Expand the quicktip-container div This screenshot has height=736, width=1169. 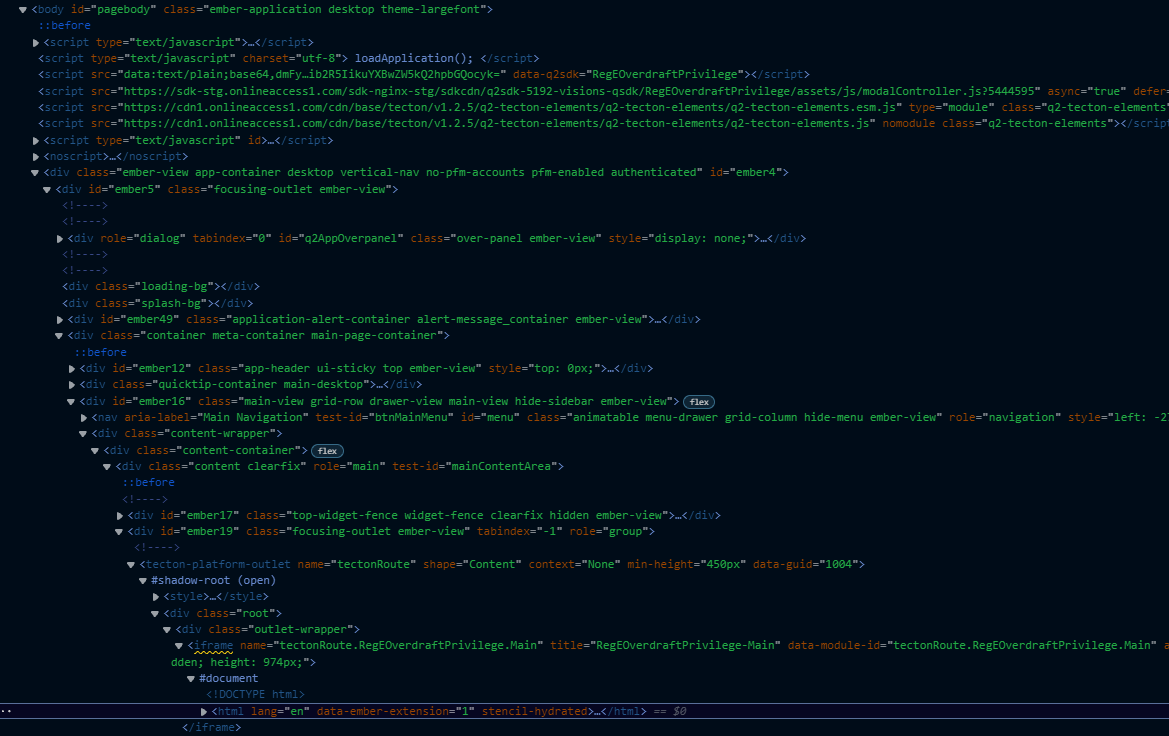[x=72, y=385]
